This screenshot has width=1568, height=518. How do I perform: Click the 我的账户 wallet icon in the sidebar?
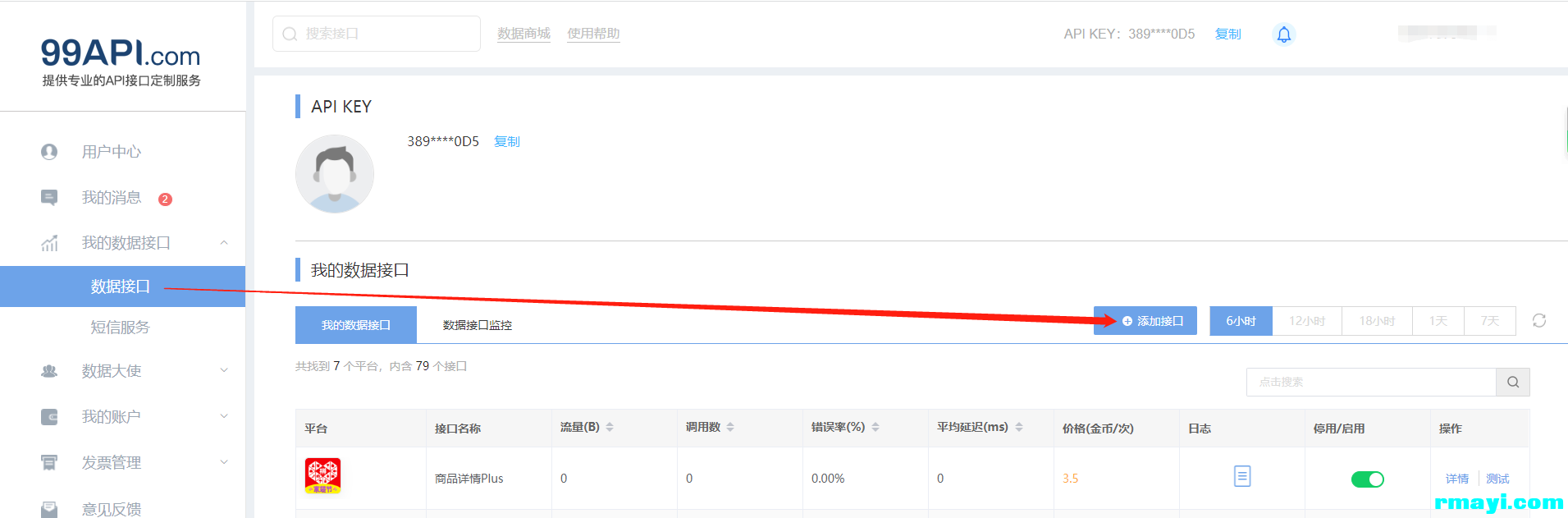tap(49, 417)
